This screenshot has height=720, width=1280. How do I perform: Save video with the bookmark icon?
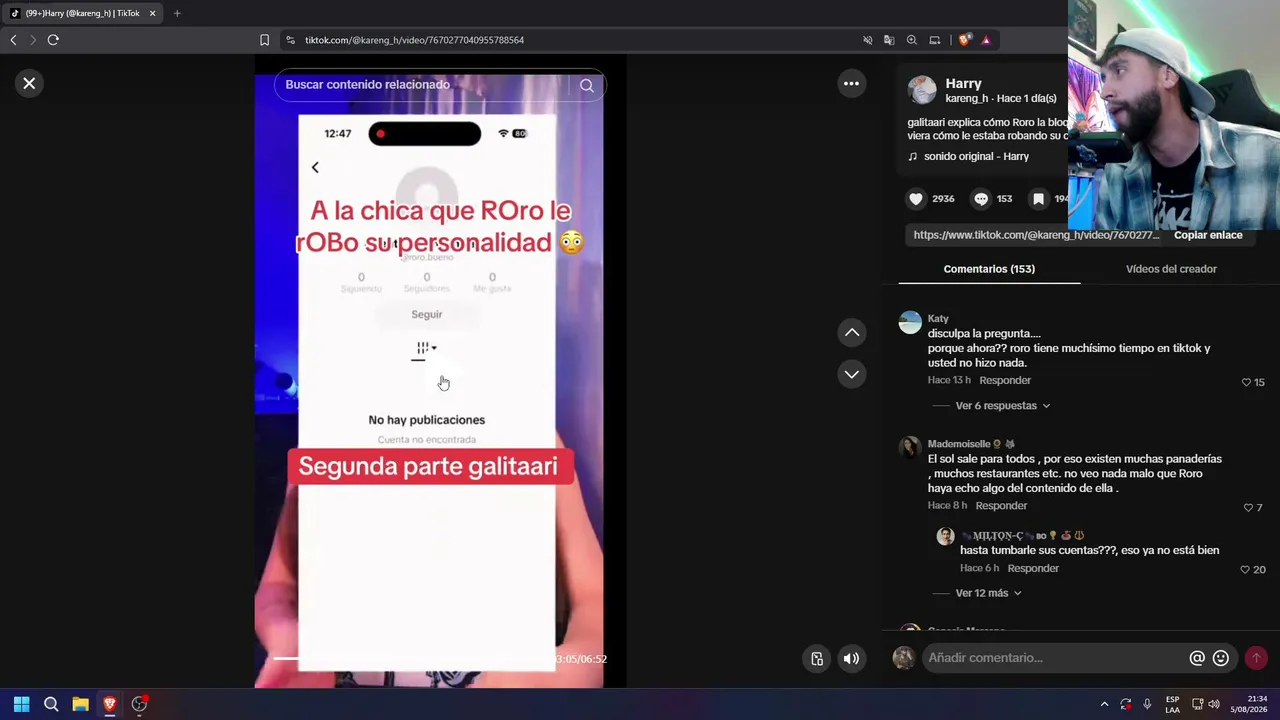click(1039, 199)
